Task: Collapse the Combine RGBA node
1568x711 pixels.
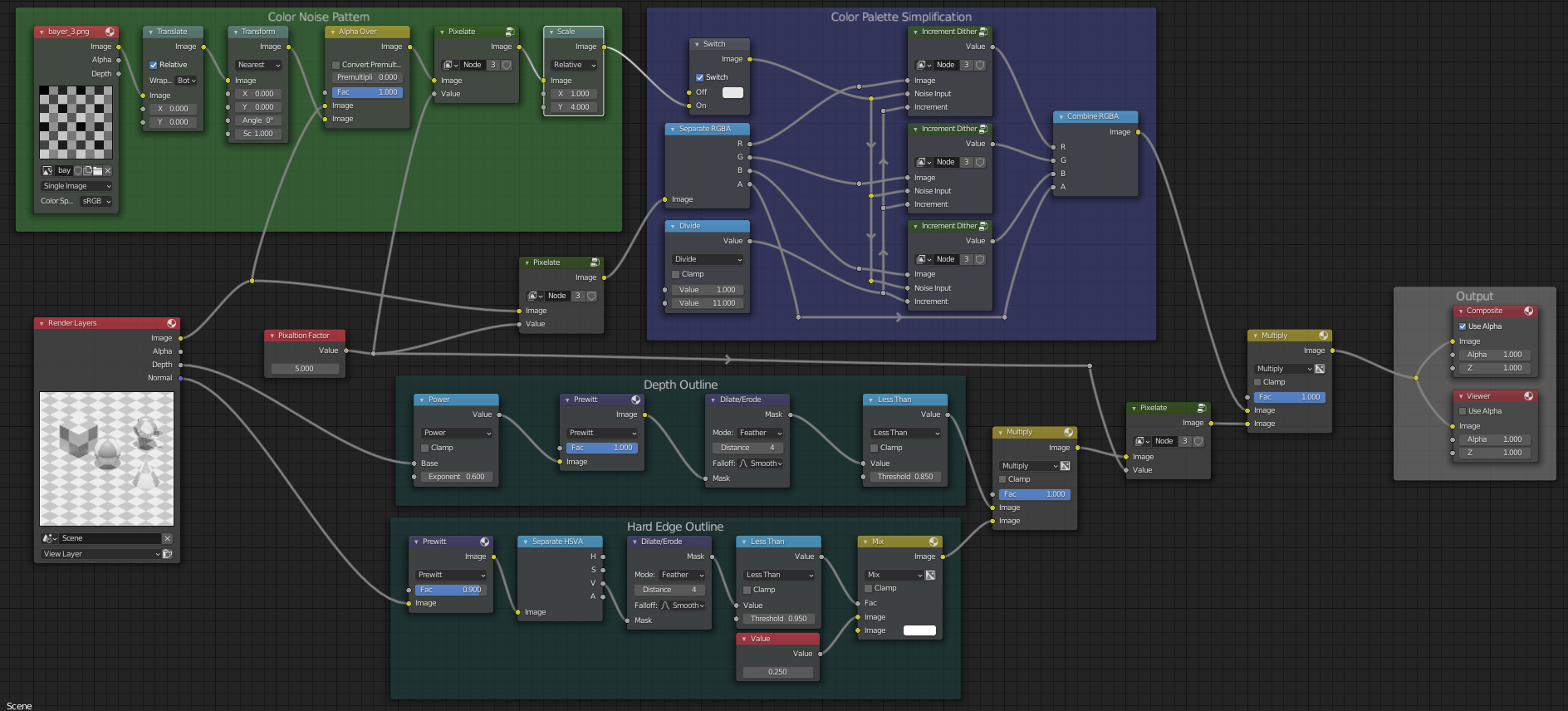Action: [1061, 116]
